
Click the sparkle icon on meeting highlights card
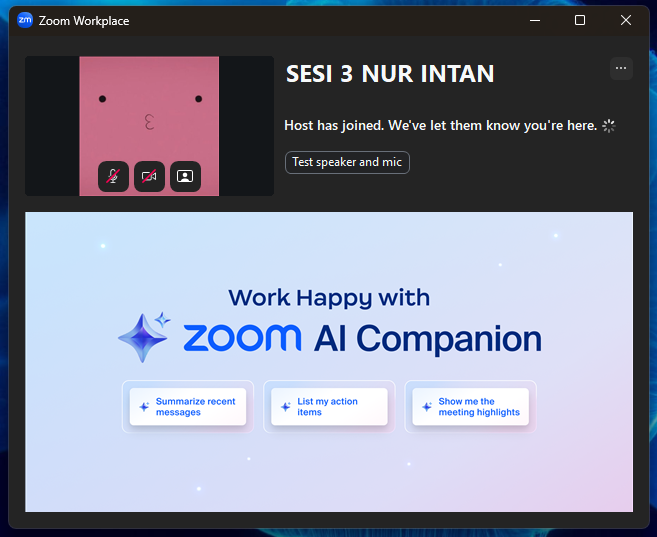pyautogui.click(x=427, y=407)
